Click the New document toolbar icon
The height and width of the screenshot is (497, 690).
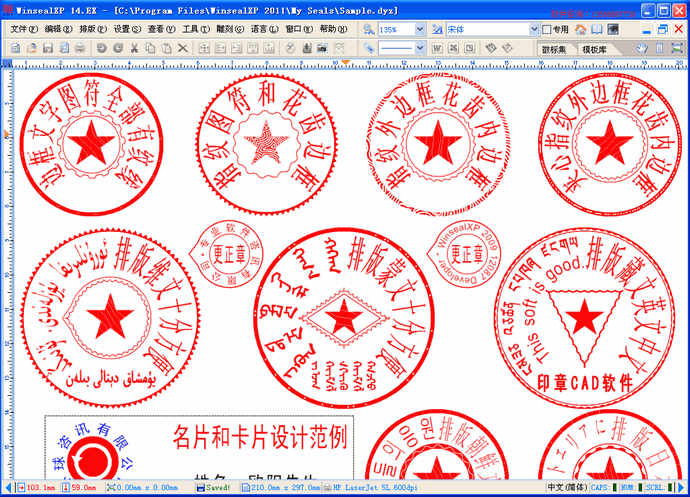click(x=15, y=48)
